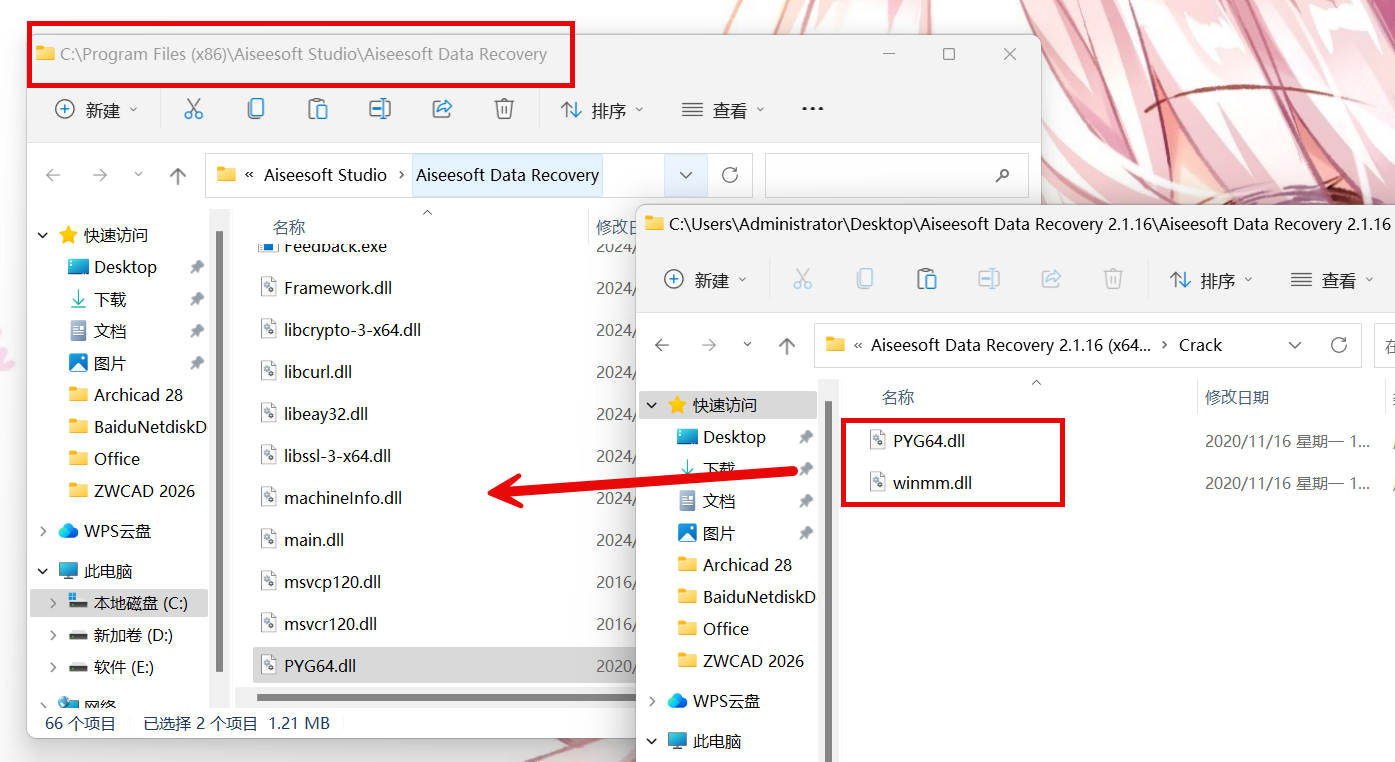Click the horizontal scrollbar under the Data Recovery file list

coord(440,697)
